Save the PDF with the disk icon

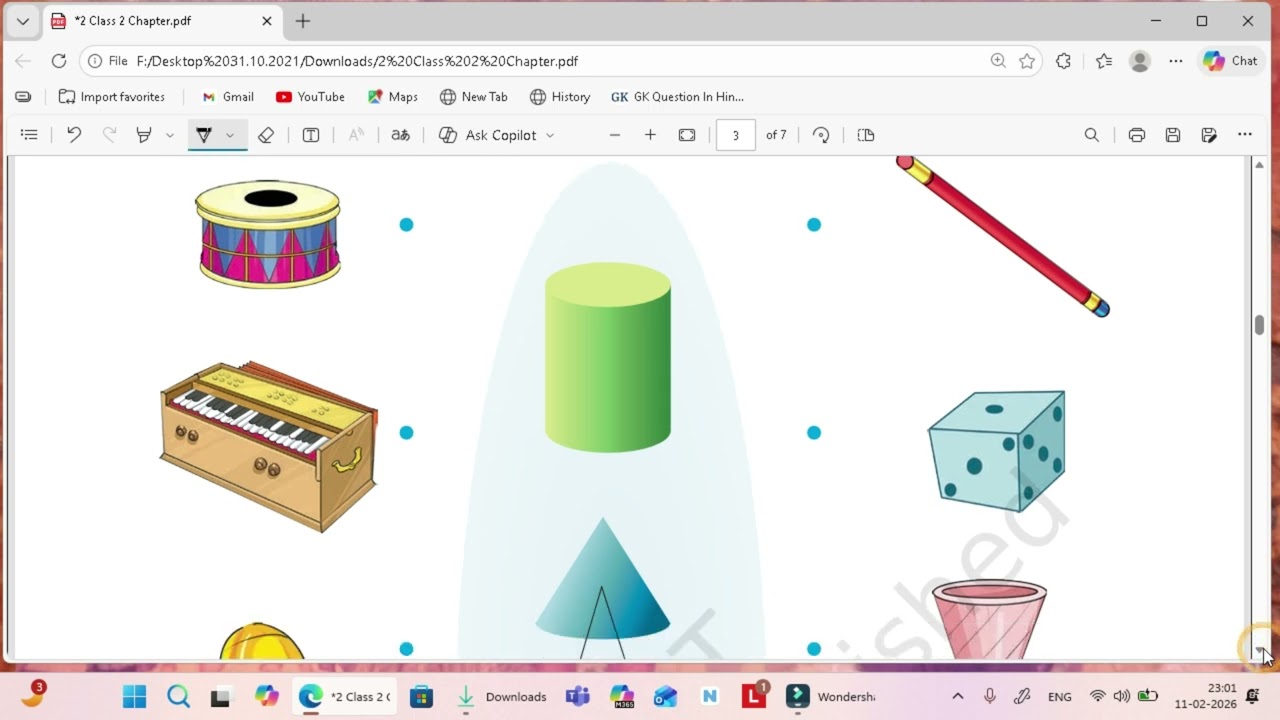(1173, 135)
